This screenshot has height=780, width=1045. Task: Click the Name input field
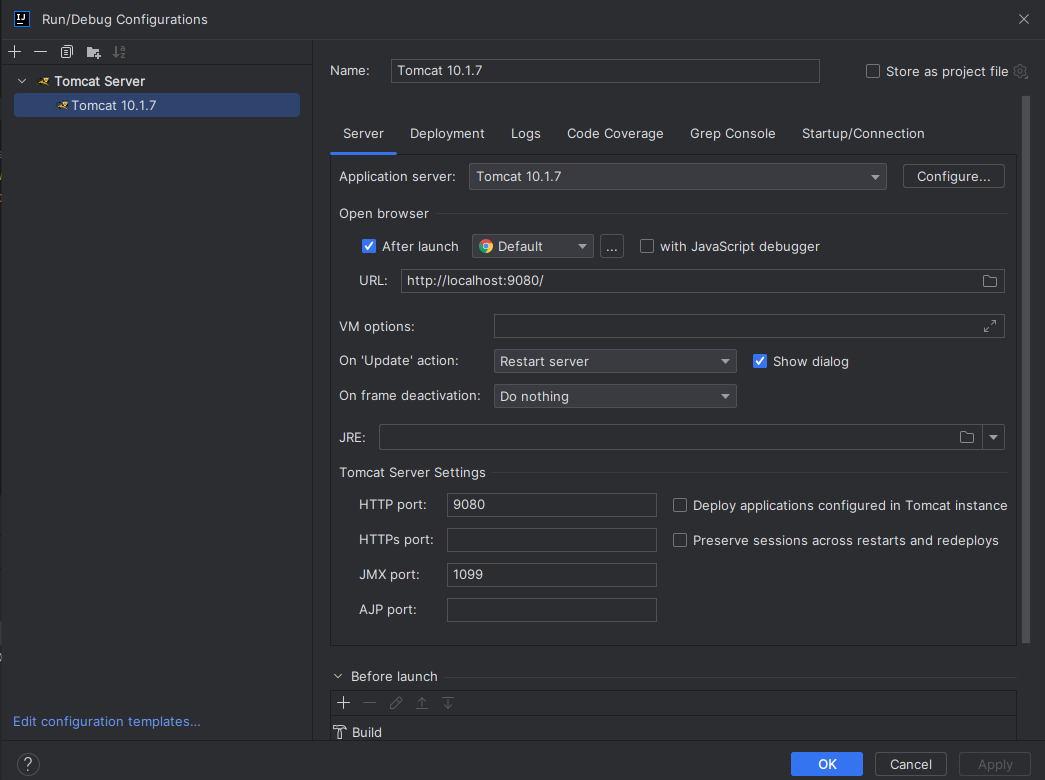click(x=604, y=71)
